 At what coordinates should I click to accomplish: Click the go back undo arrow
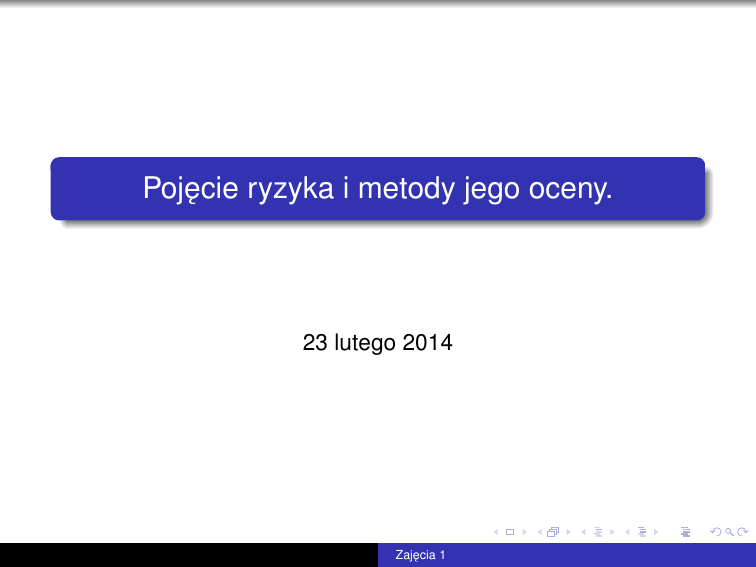pyautogui.click(x=712, y=533)
